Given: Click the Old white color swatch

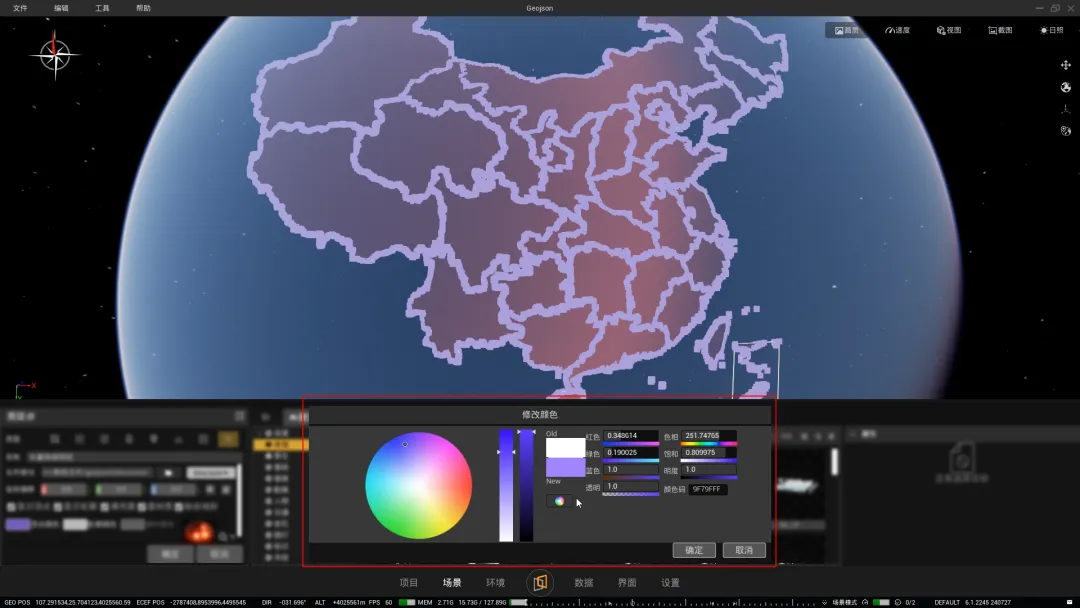Looking at the screenshot, I should pos(565,448).
